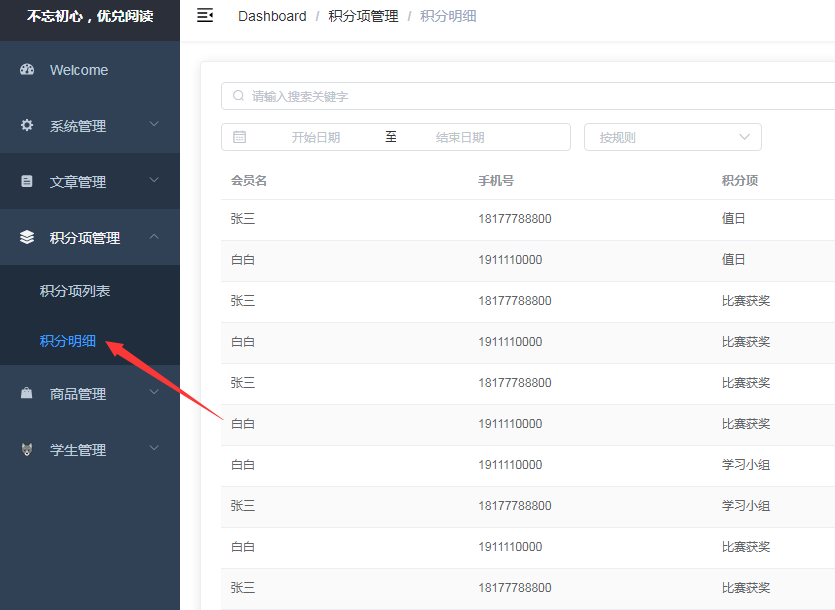The image size is (835, 610).
Task: Click the magnifier icon in search box
Action: pyautogui.click(x=239, y=96)
